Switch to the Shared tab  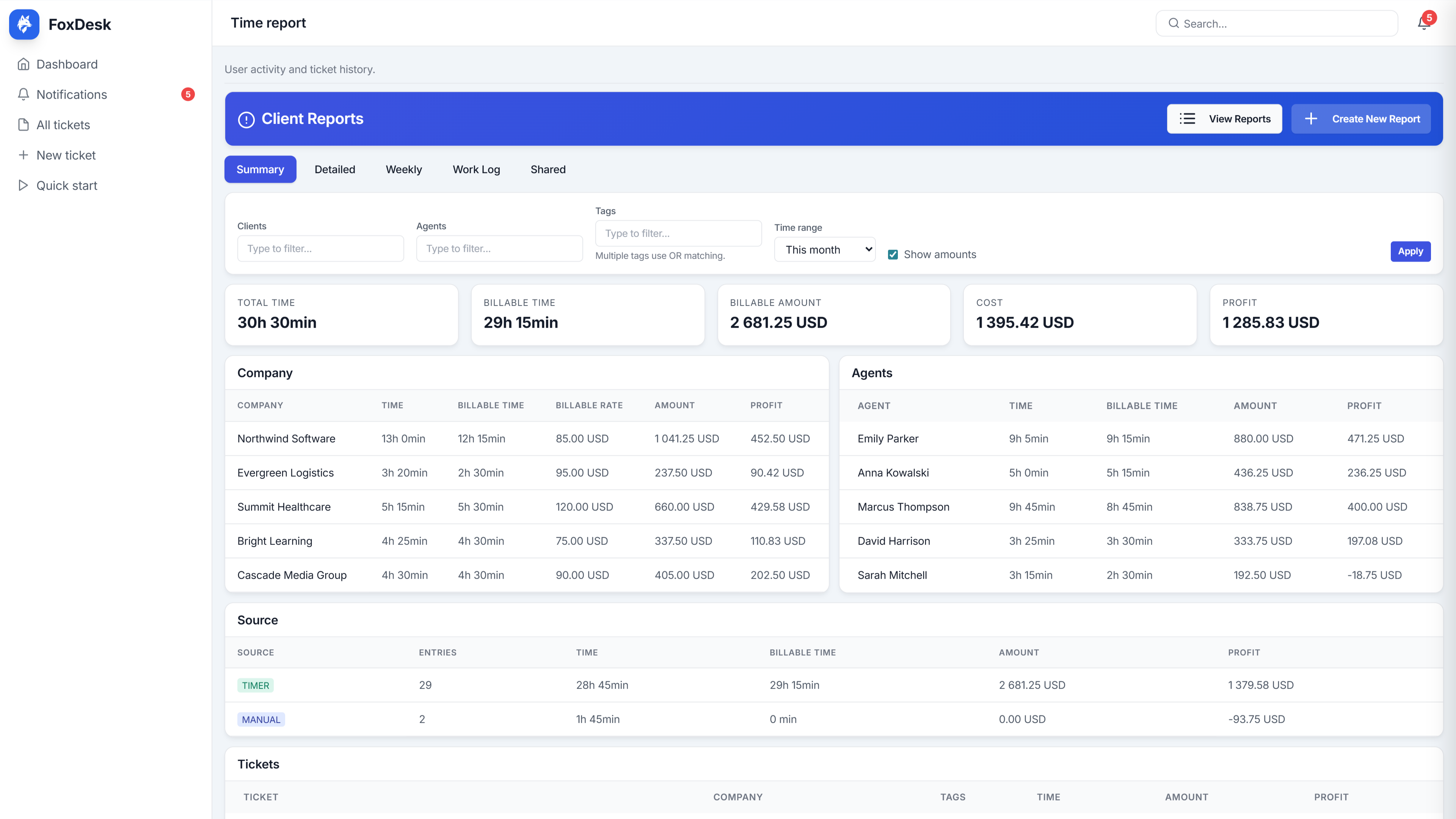click(x=547, y=169)
